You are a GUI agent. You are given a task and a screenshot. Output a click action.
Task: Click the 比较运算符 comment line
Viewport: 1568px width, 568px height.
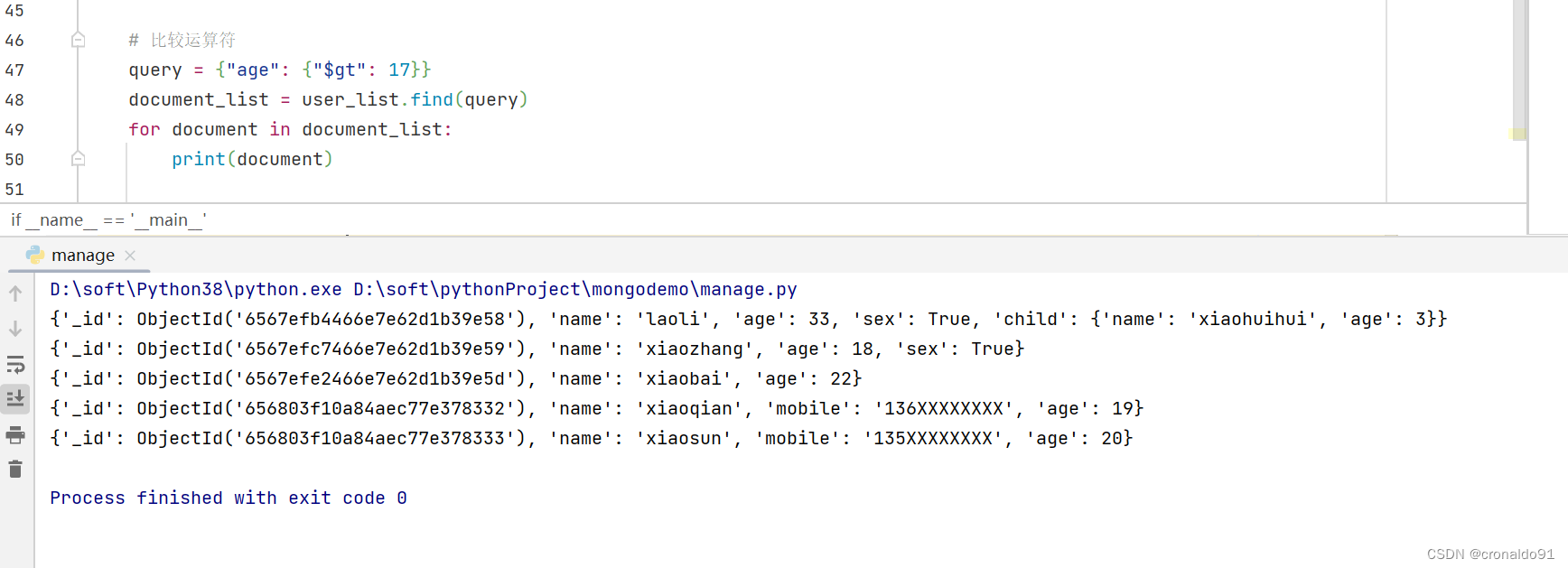point(182,40)
